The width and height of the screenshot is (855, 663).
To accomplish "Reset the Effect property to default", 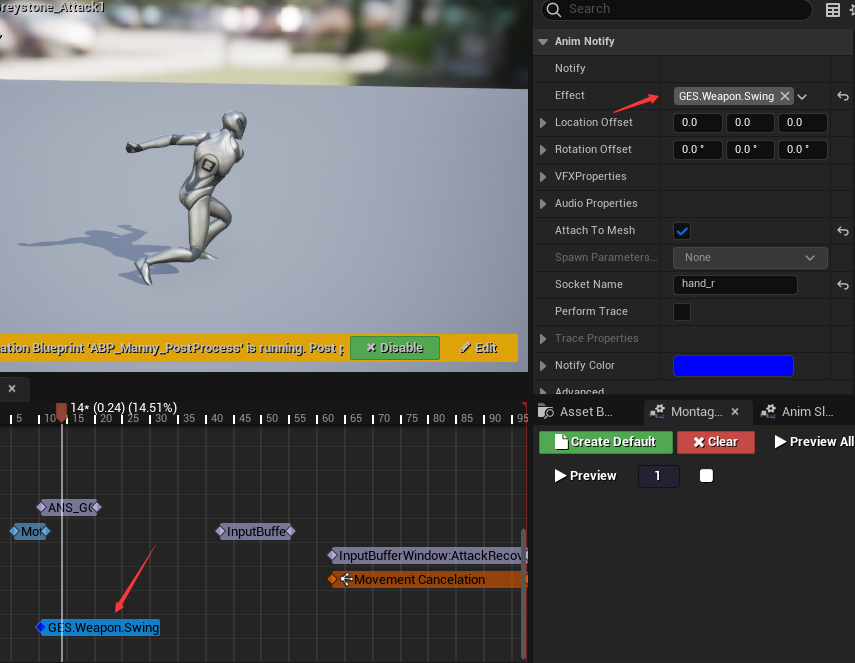I will [842, 97].
